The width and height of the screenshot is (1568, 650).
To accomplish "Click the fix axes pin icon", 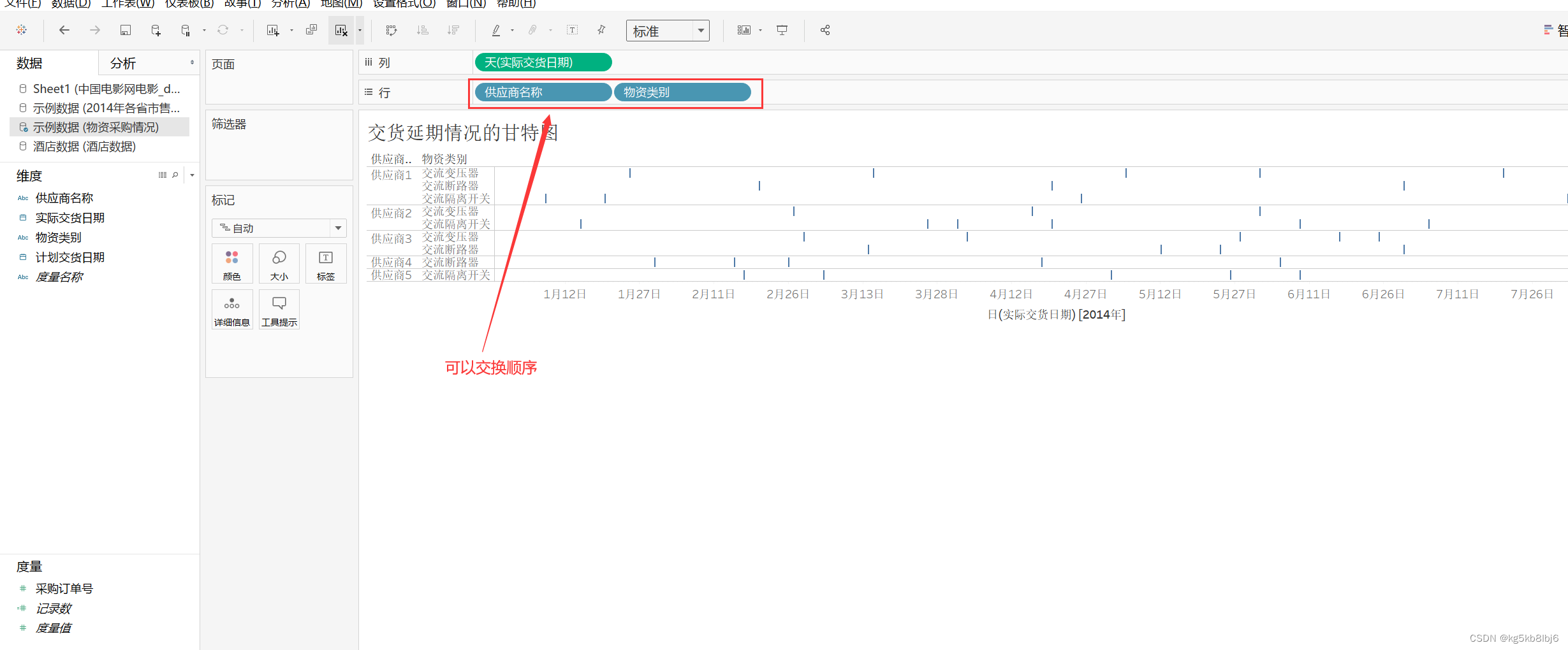I will click(601, 30).
